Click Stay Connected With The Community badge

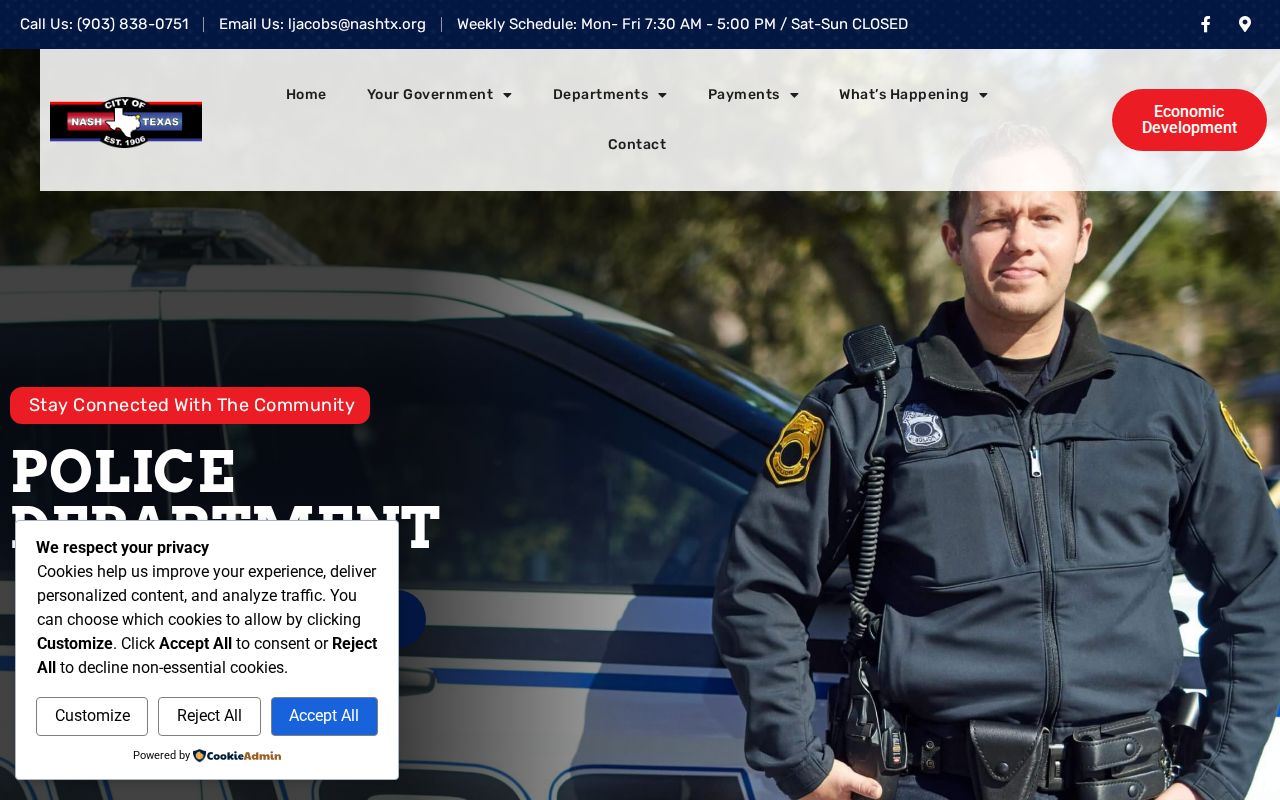[190, 405]
